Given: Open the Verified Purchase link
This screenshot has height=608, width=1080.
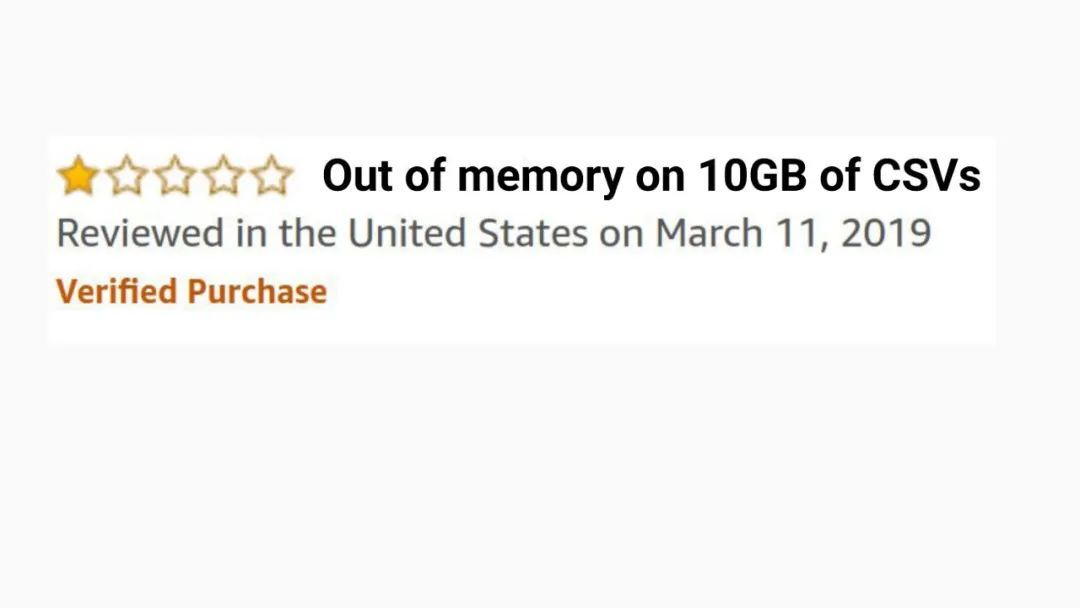Looking at the screenshot, I should tap(191, 292).
